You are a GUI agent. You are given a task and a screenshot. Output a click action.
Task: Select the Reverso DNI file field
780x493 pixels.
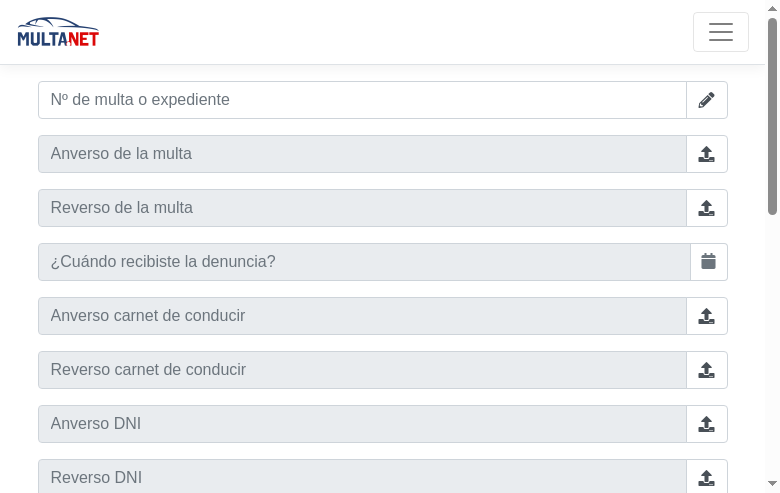click(x=362, y=477)
